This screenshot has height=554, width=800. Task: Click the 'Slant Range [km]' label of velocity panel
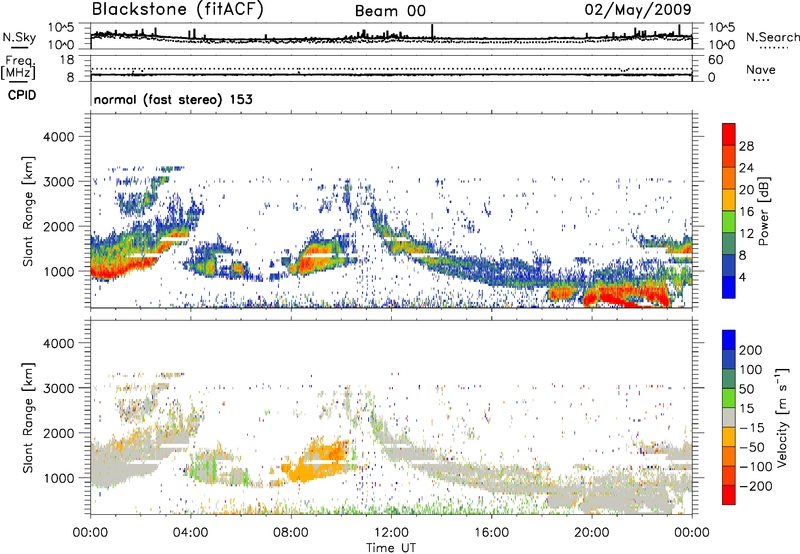pos(28,417)
